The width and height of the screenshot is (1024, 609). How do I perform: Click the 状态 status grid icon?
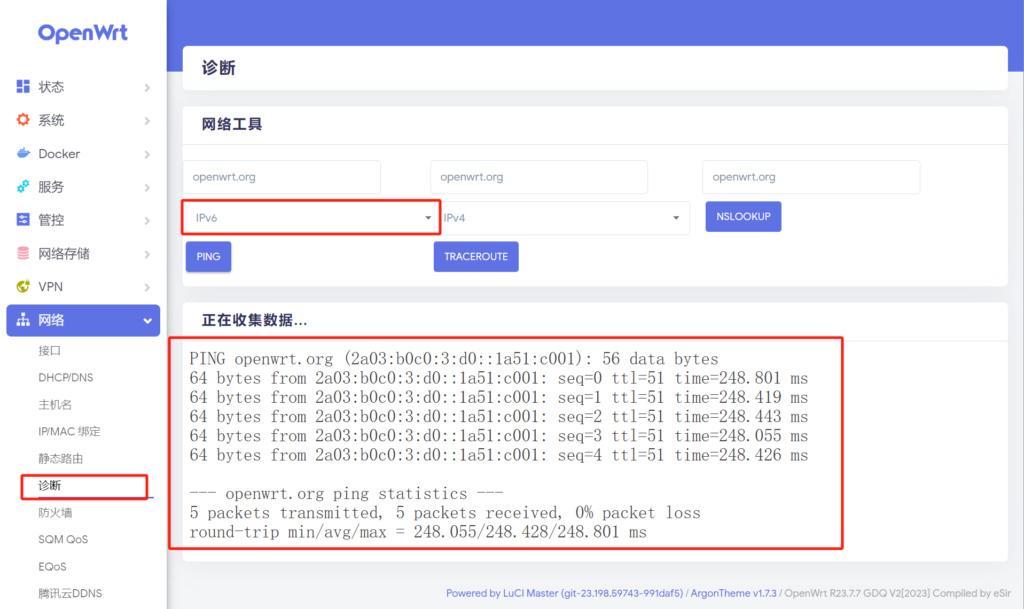tap(23, 86)
